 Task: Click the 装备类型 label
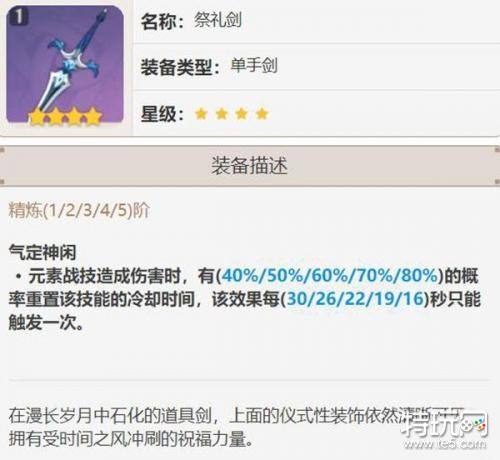pos(180,67)
